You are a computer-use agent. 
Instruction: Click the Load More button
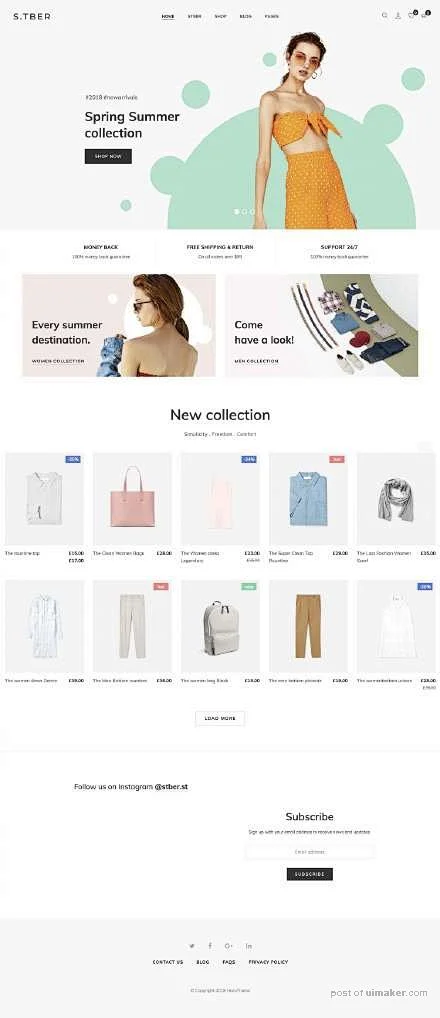[220, 719]
